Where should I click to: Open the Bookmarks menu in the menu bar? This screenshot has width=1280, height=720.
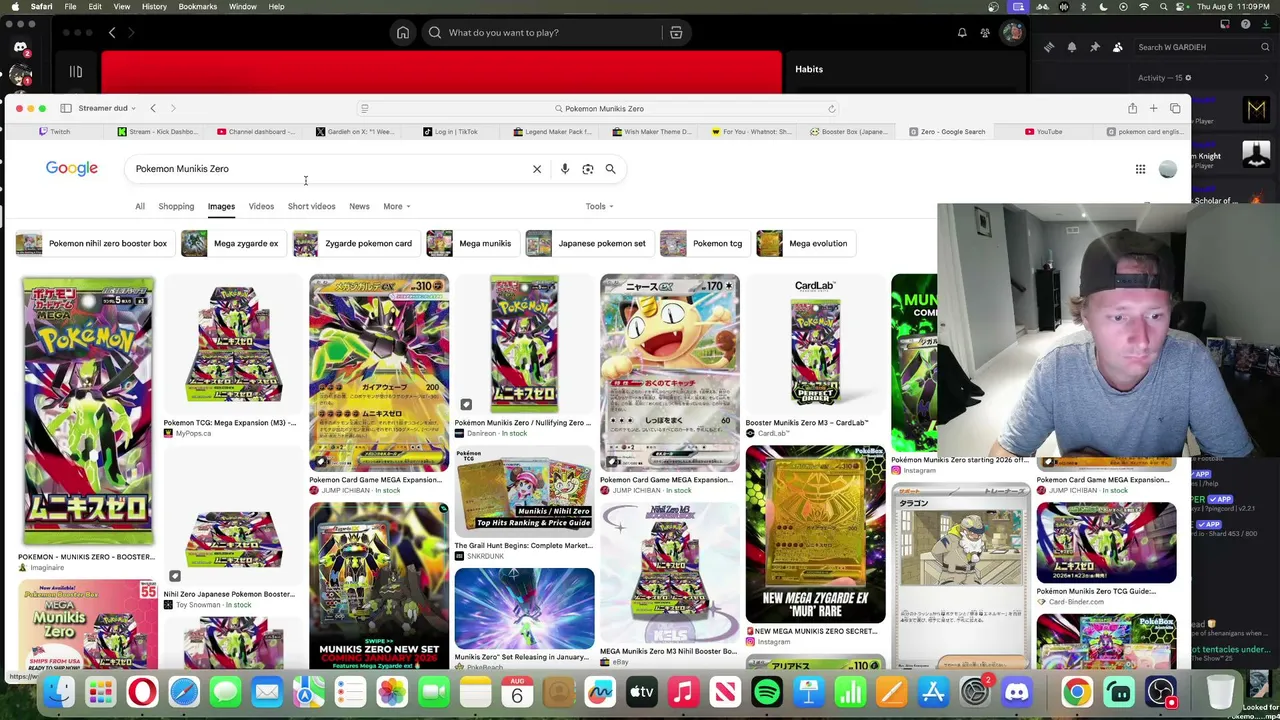197,7
